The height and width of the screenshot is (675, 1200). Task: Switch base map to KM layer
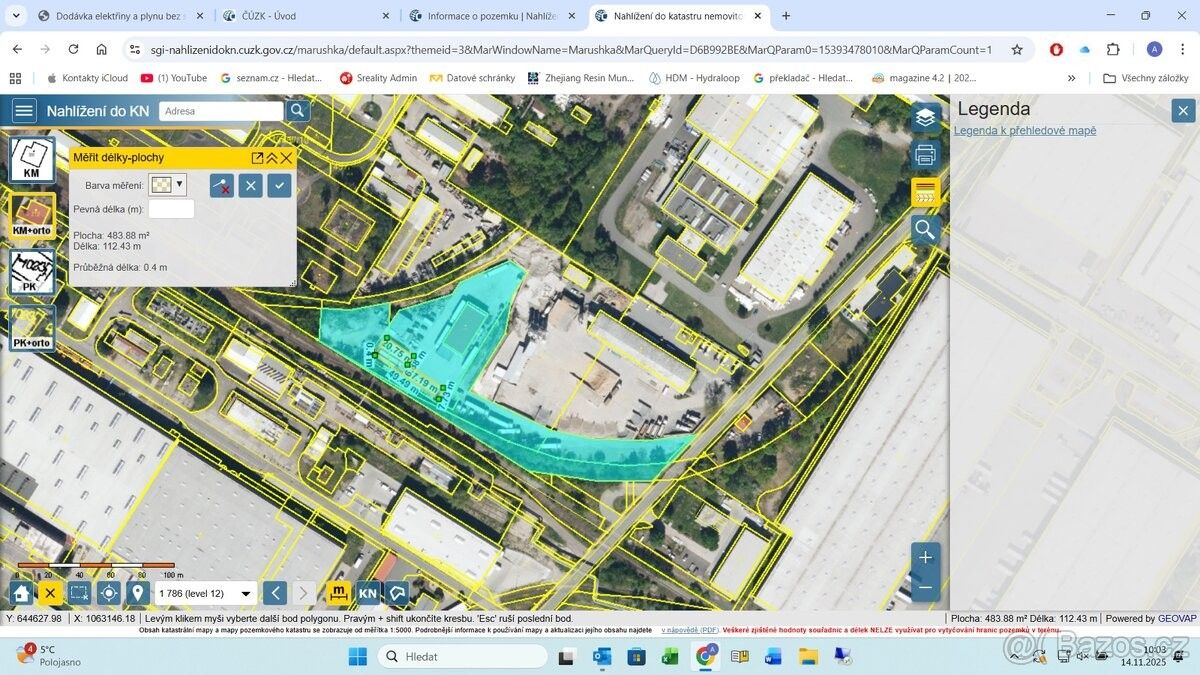coord(32,159)
